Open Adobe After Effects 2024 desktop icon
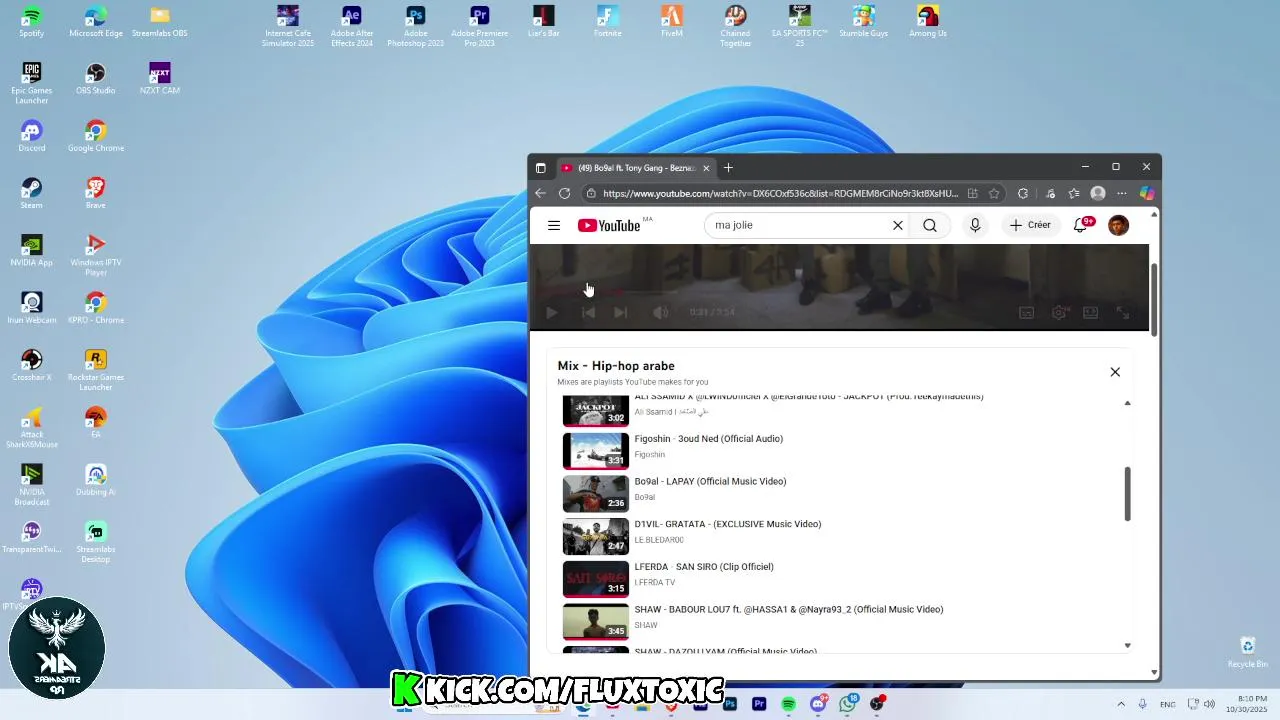Image resolution: width=1280 pixels, height=720 pixels. [x=352, y=26]
